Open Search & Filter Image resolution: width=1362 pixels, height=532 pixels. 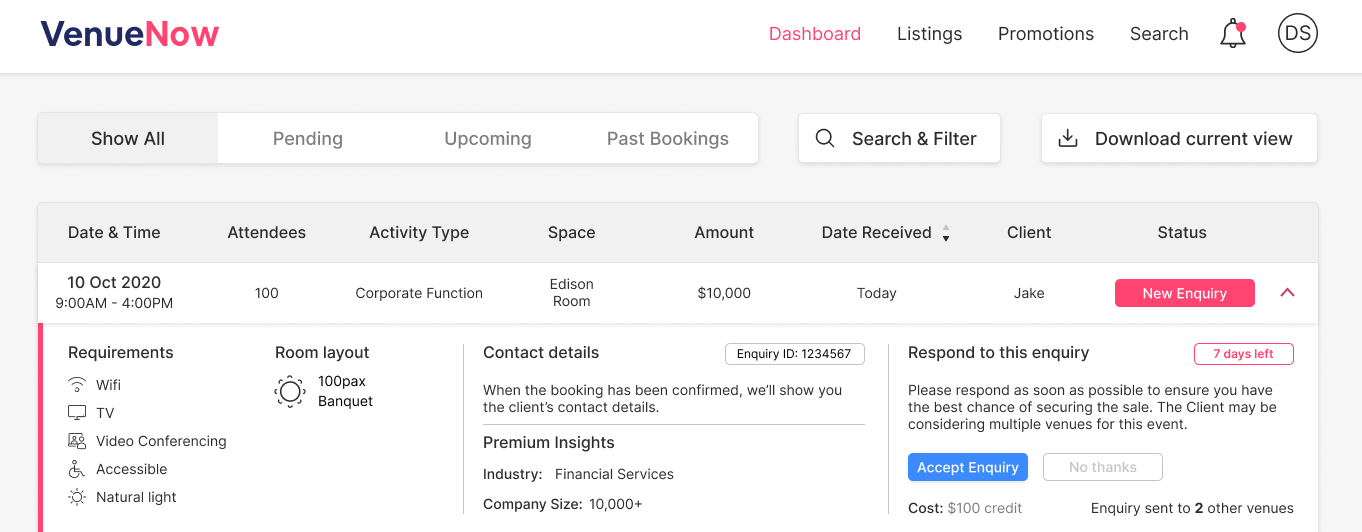tap(899, 139)
